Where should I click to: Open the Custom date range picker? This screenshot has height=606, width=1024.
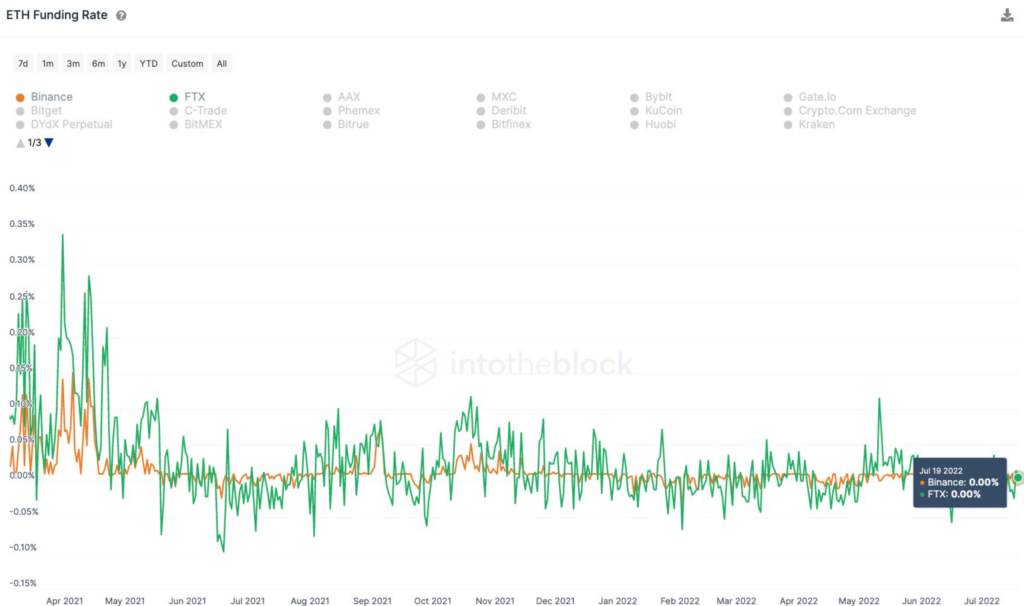(187, 63)
